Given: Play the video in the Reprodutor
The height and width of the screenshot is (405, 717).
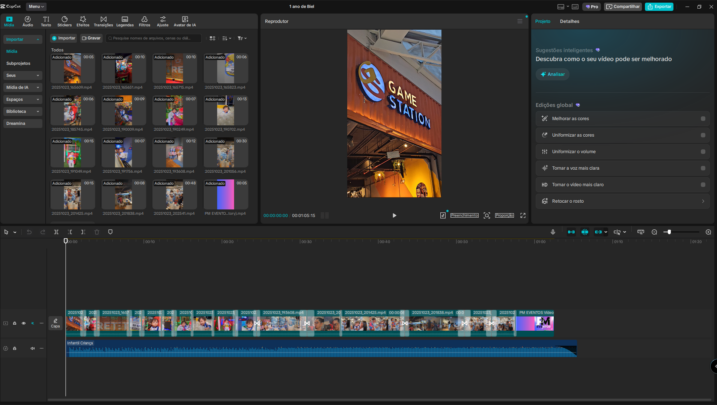Looking at the screenshot, I should 394,215.
